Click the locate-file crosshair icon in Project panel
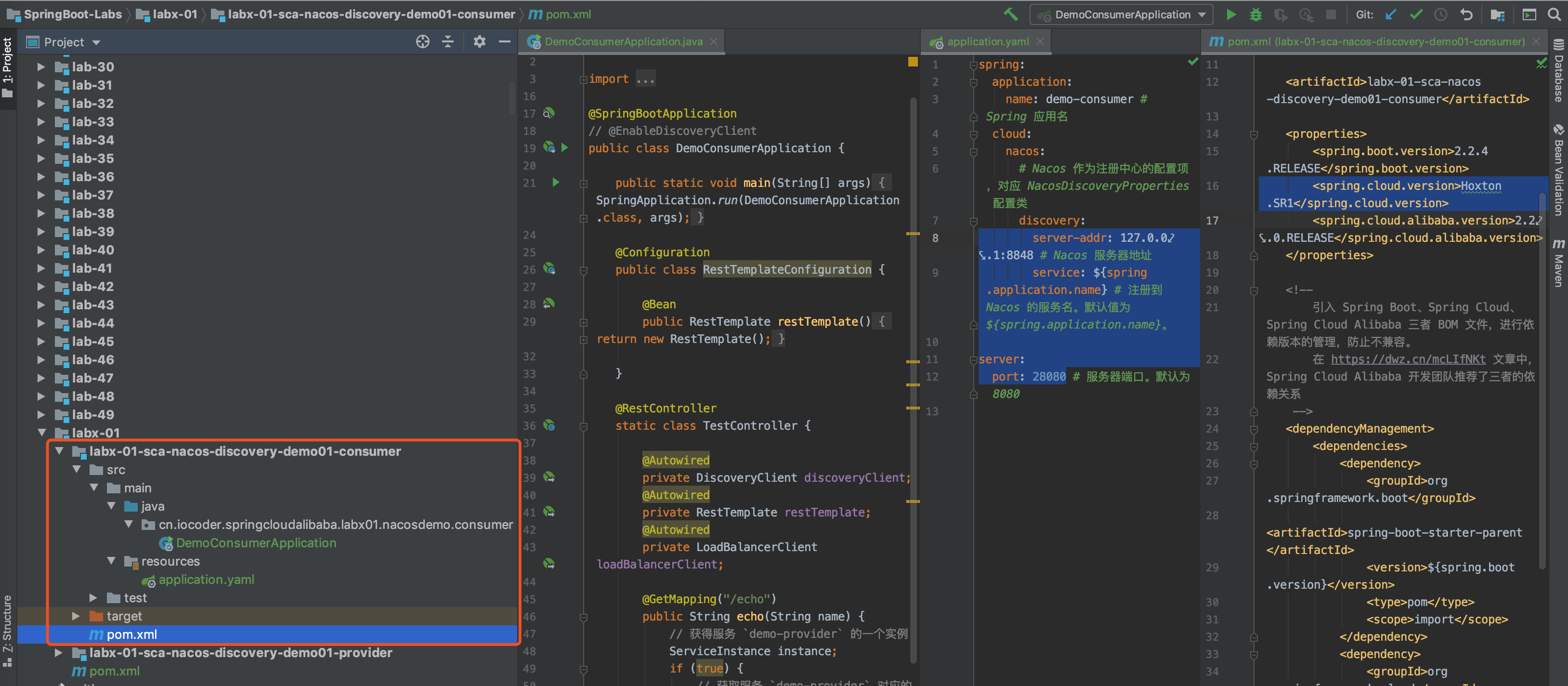The height and width of the screenshot is (686, 1568). click(422, 41)
